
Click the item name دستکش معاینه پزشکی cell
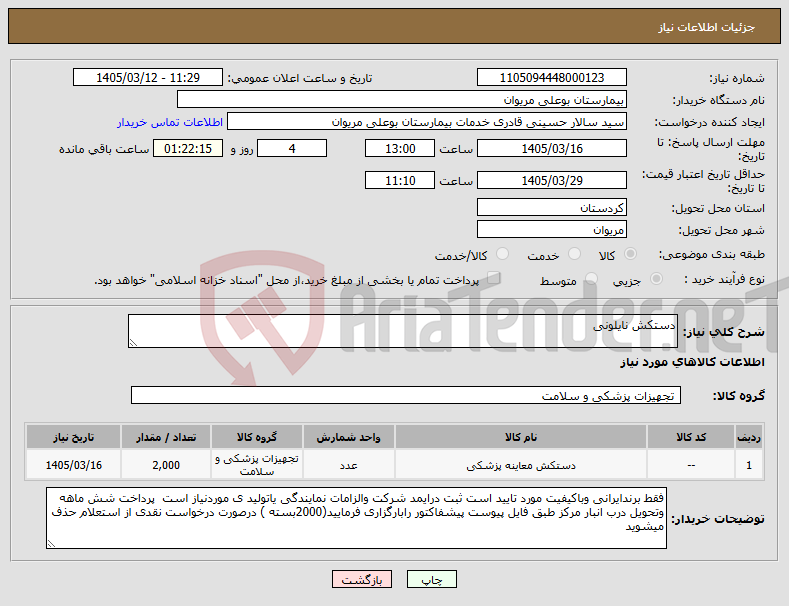point(521,465)
